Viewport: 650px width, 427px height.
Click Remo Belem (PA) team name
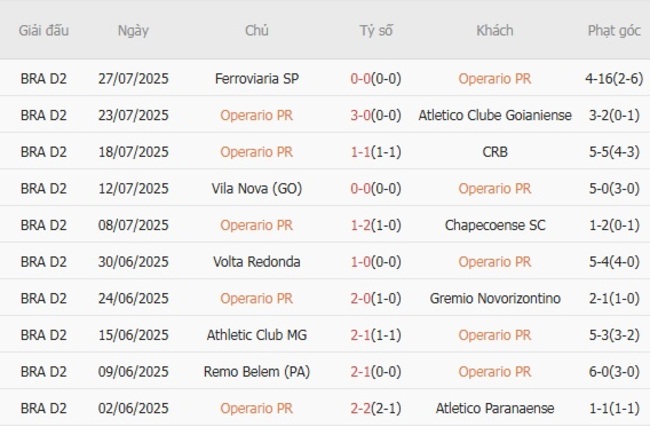[256, 372]
